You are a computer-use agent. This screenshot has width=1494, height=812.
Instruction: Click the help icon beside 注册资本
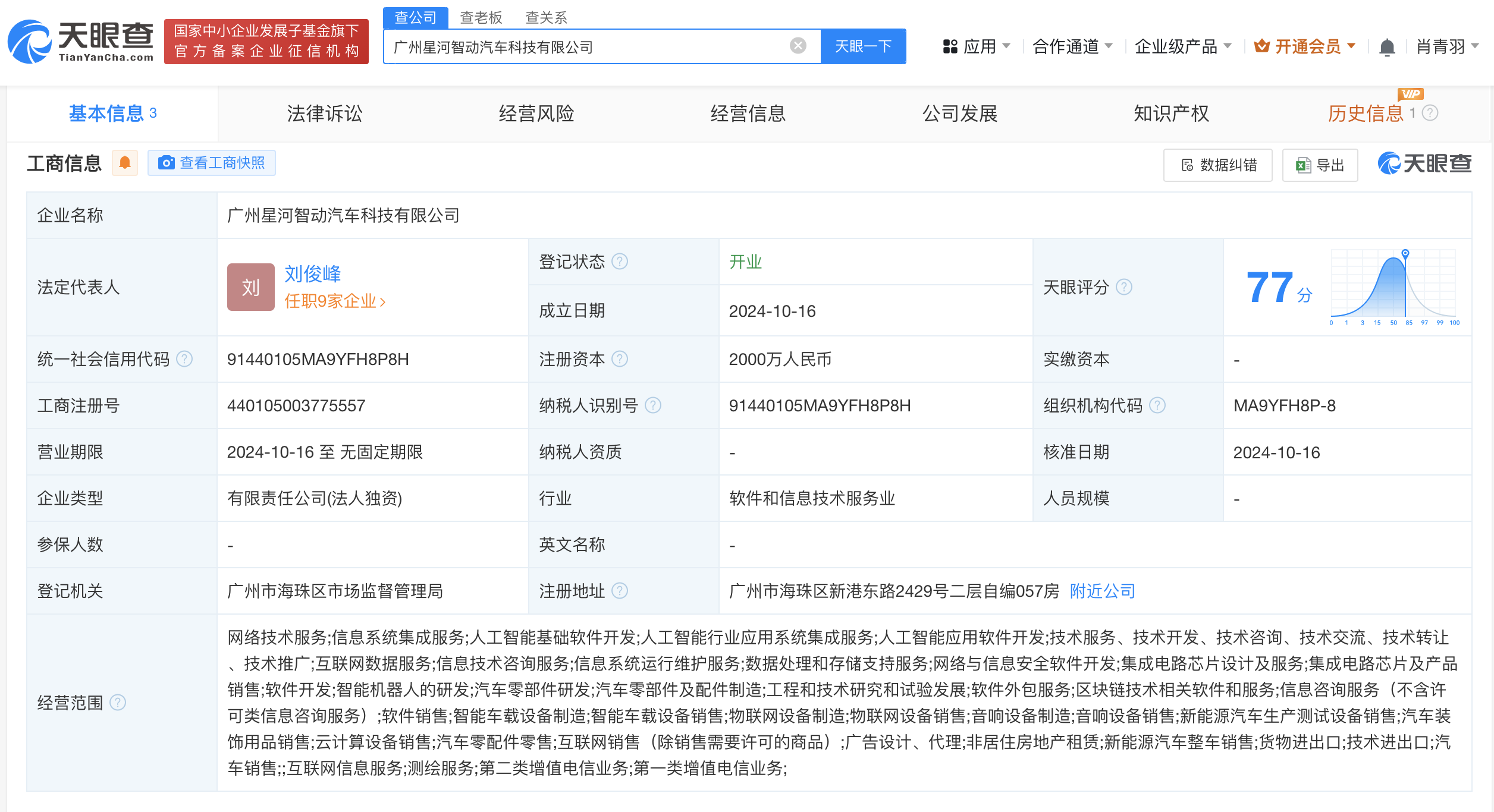620,359
